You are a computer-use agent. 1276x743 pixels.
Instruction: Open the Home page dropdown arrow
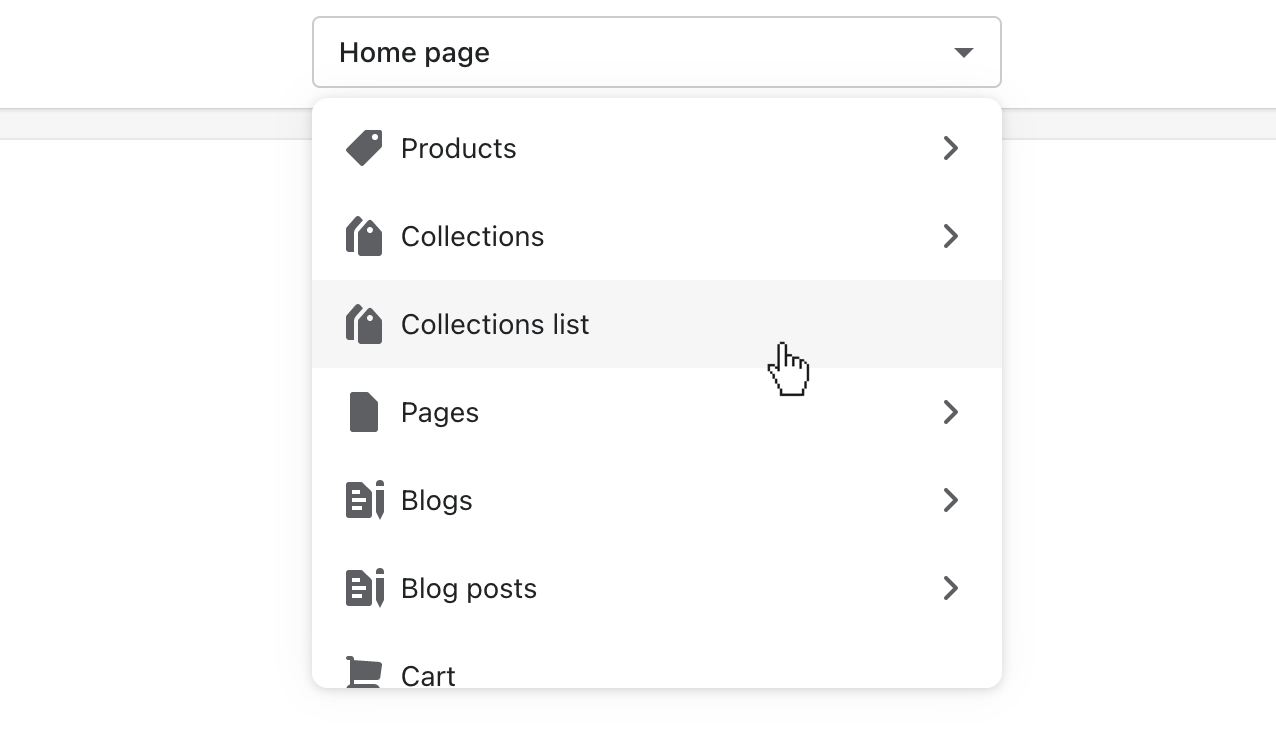963,52
